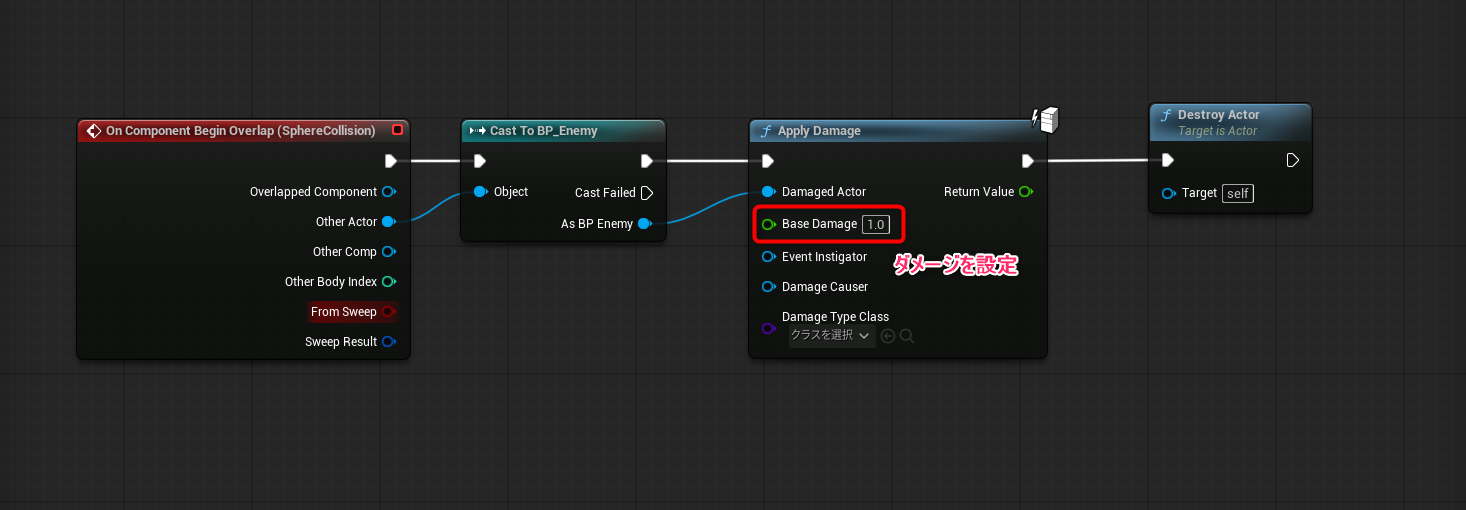Click the Cast Failed execution pin
Screen dimensions: 1466x510
pyautogui.click(x=646, y=193)
